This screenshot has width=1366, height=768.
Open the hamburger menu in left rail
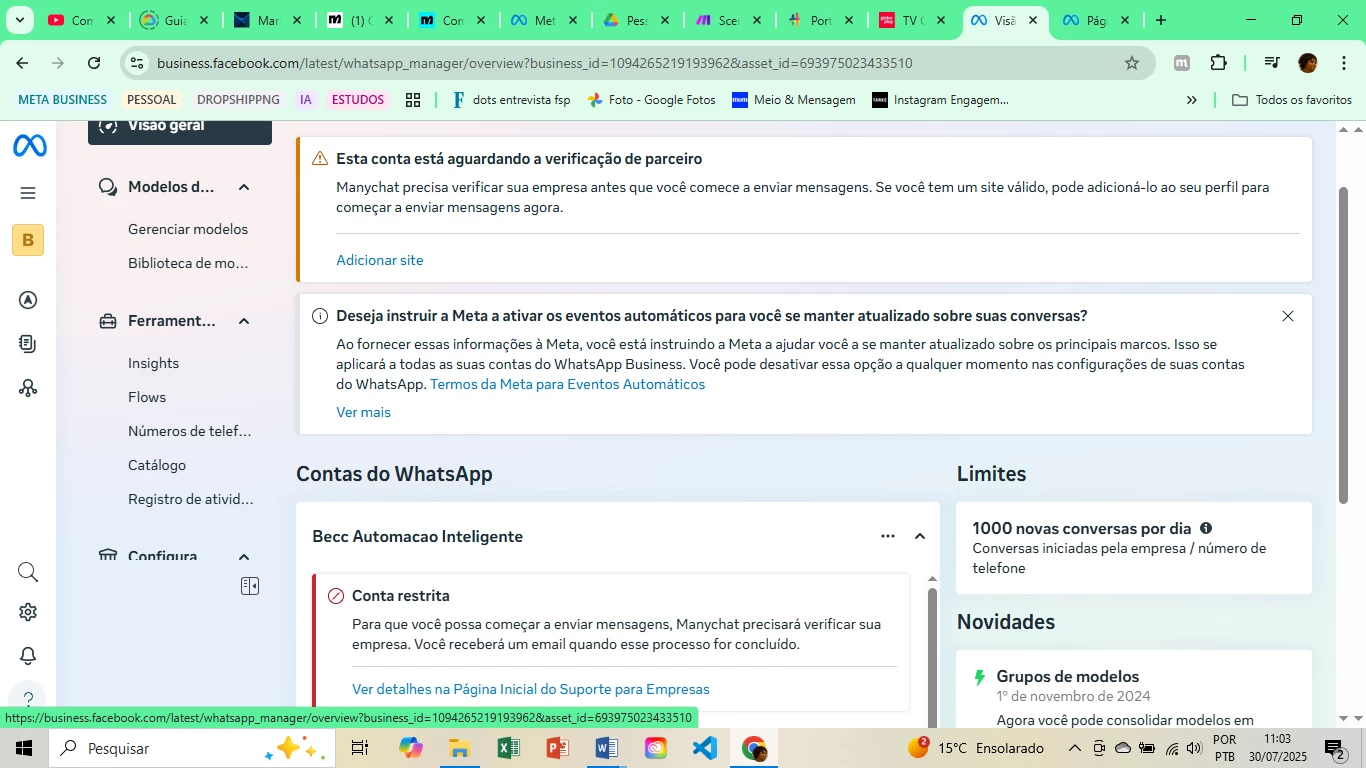tap(28, 193)
